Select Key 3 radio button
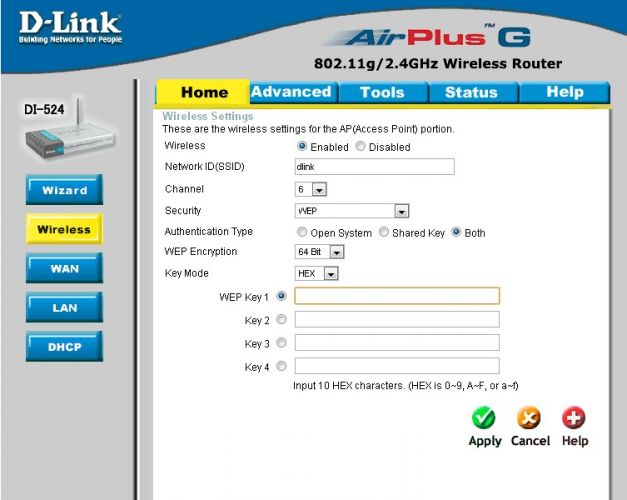The image size is (627, 500). [282, 343]
